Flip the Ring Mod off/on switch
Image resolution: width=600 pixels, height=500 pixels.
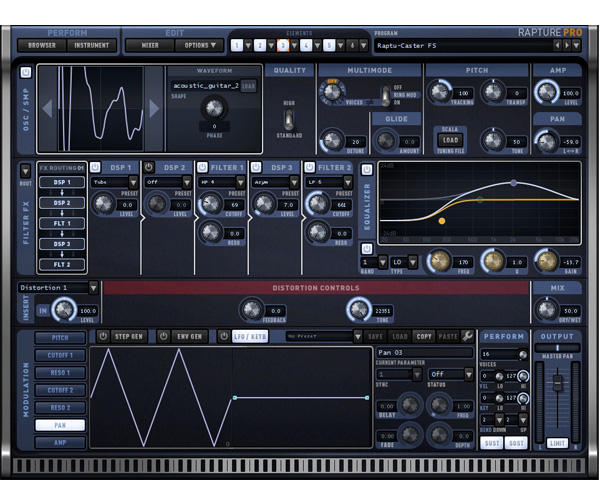point(386,96)
